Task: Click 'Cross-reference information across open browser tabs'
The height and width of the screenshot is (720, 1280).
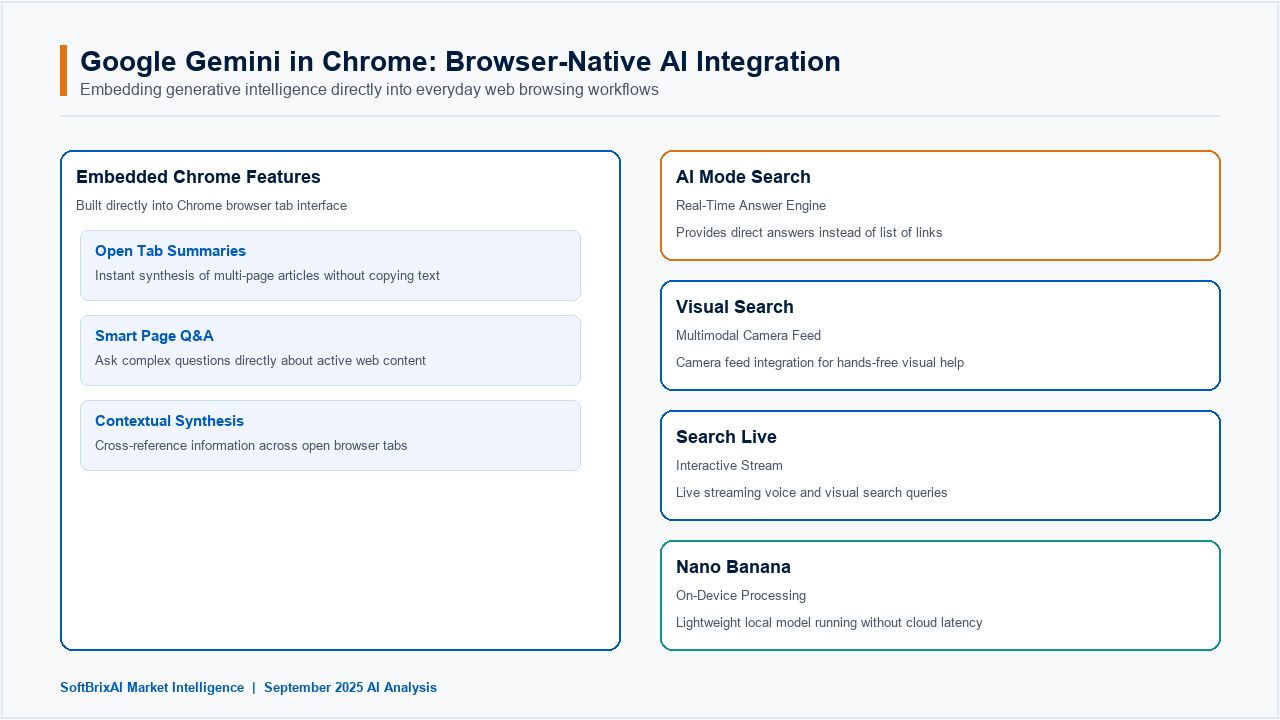Action: tap(251, 446)
